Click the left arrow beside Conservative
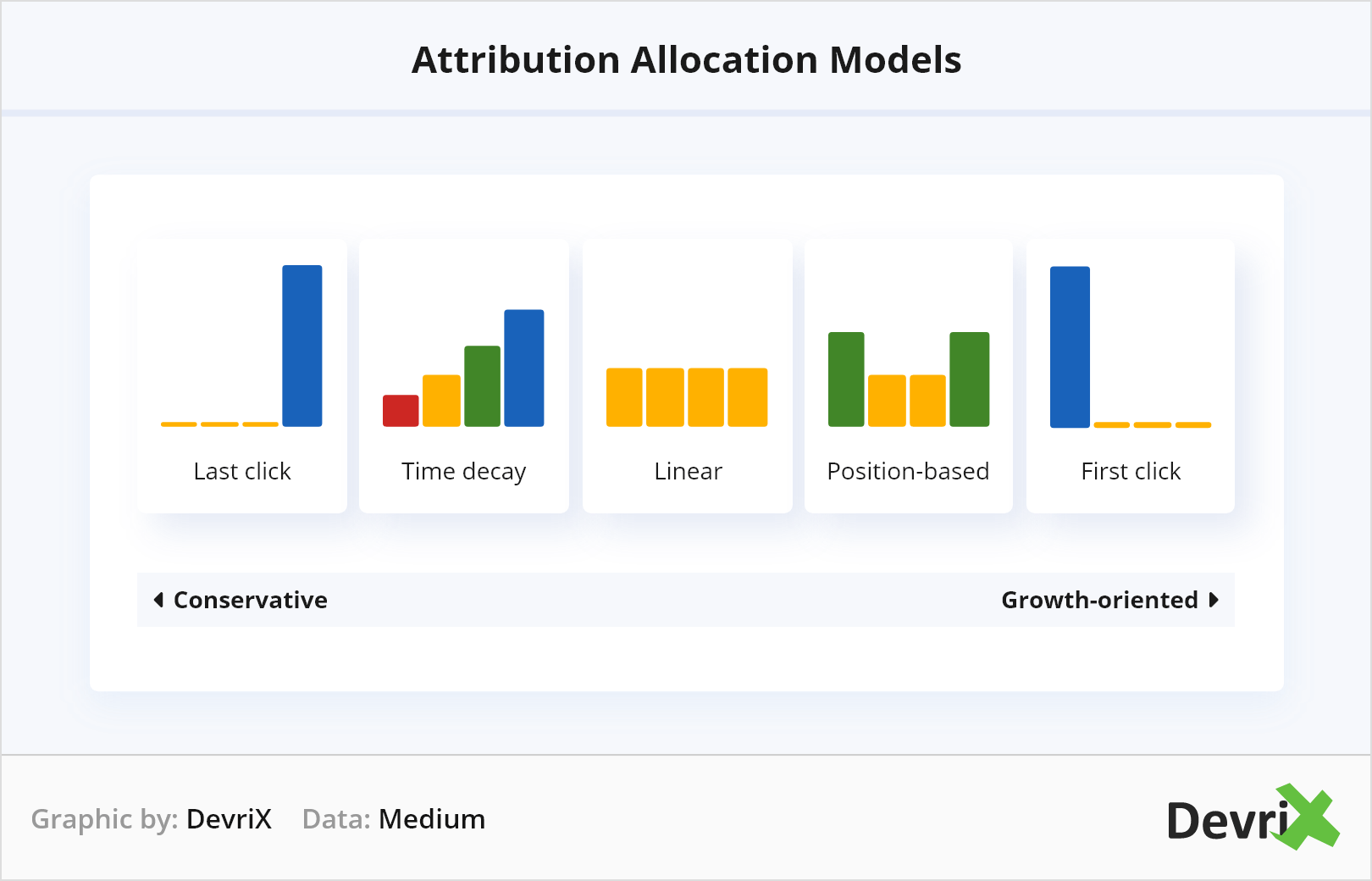This screenshot has width=1372, height=881. [158, 600]
